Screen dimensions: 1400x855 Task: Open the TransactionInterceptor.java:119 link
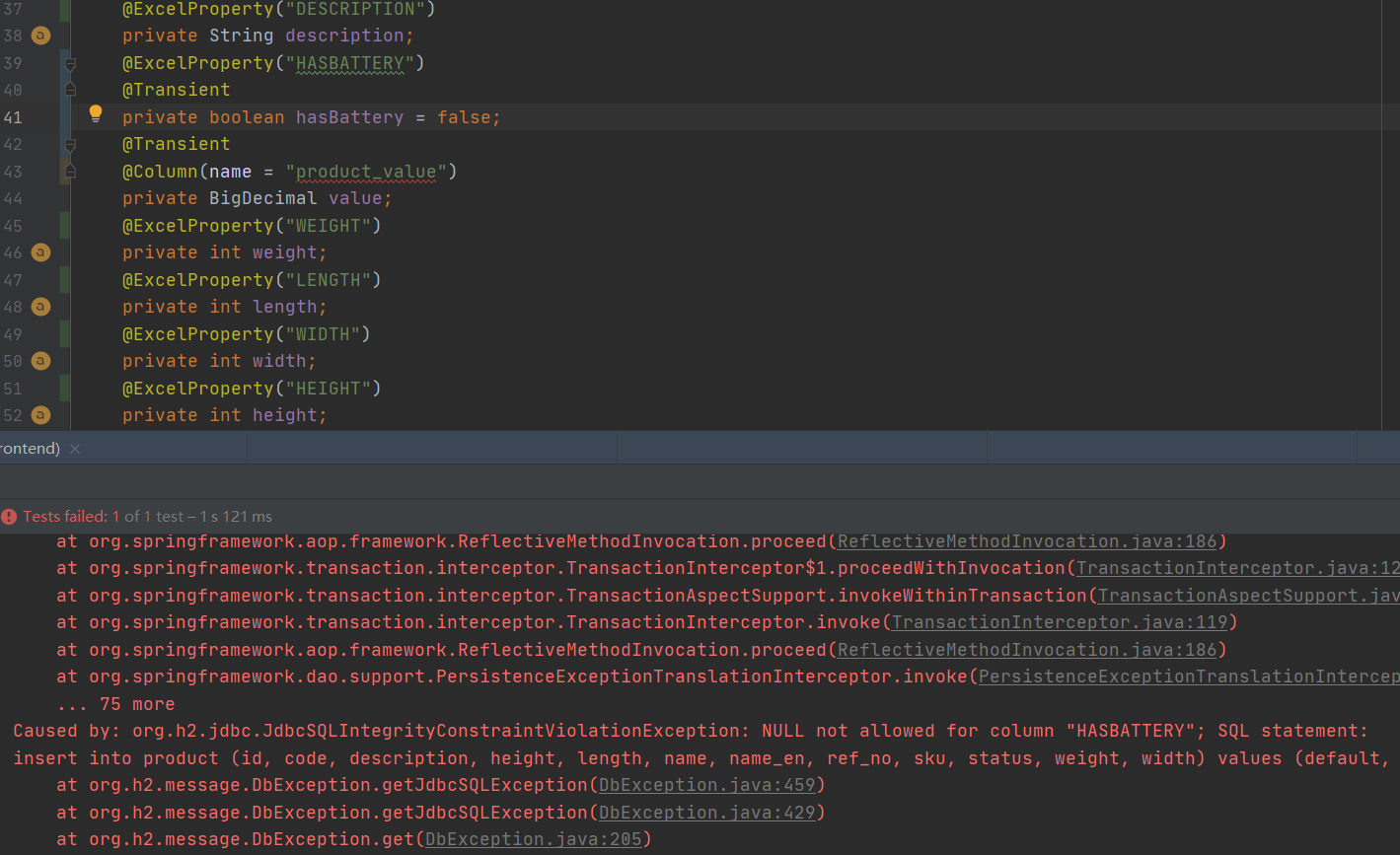point(1060,622)
